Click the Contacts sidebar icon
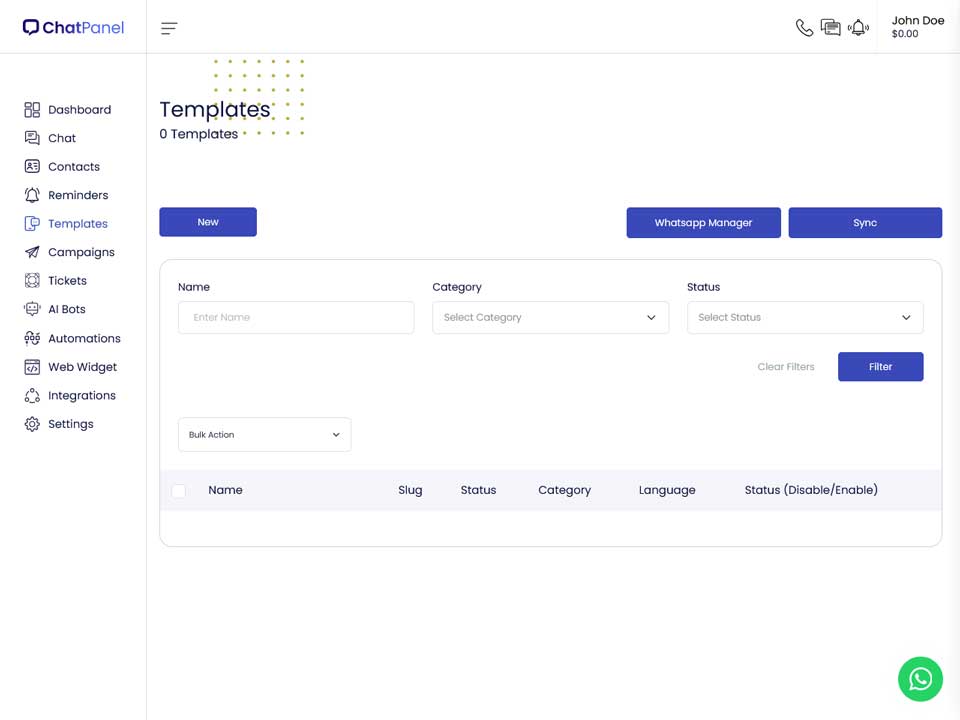The image size is (960, 720). pyautogui.click(x=32, y=167)
